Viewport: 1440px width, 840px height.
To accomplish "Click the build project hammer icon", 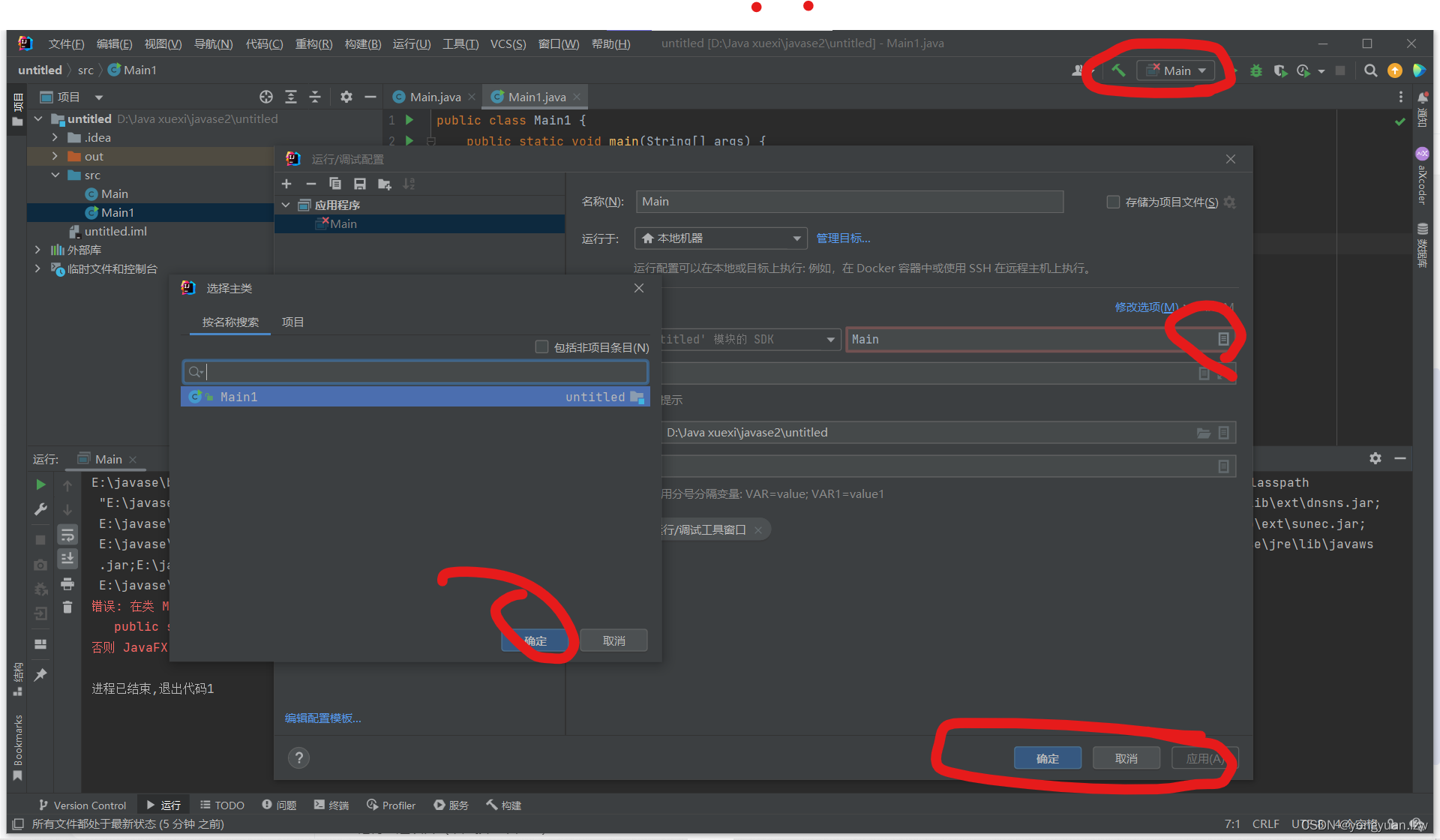I will [1118, 70].
